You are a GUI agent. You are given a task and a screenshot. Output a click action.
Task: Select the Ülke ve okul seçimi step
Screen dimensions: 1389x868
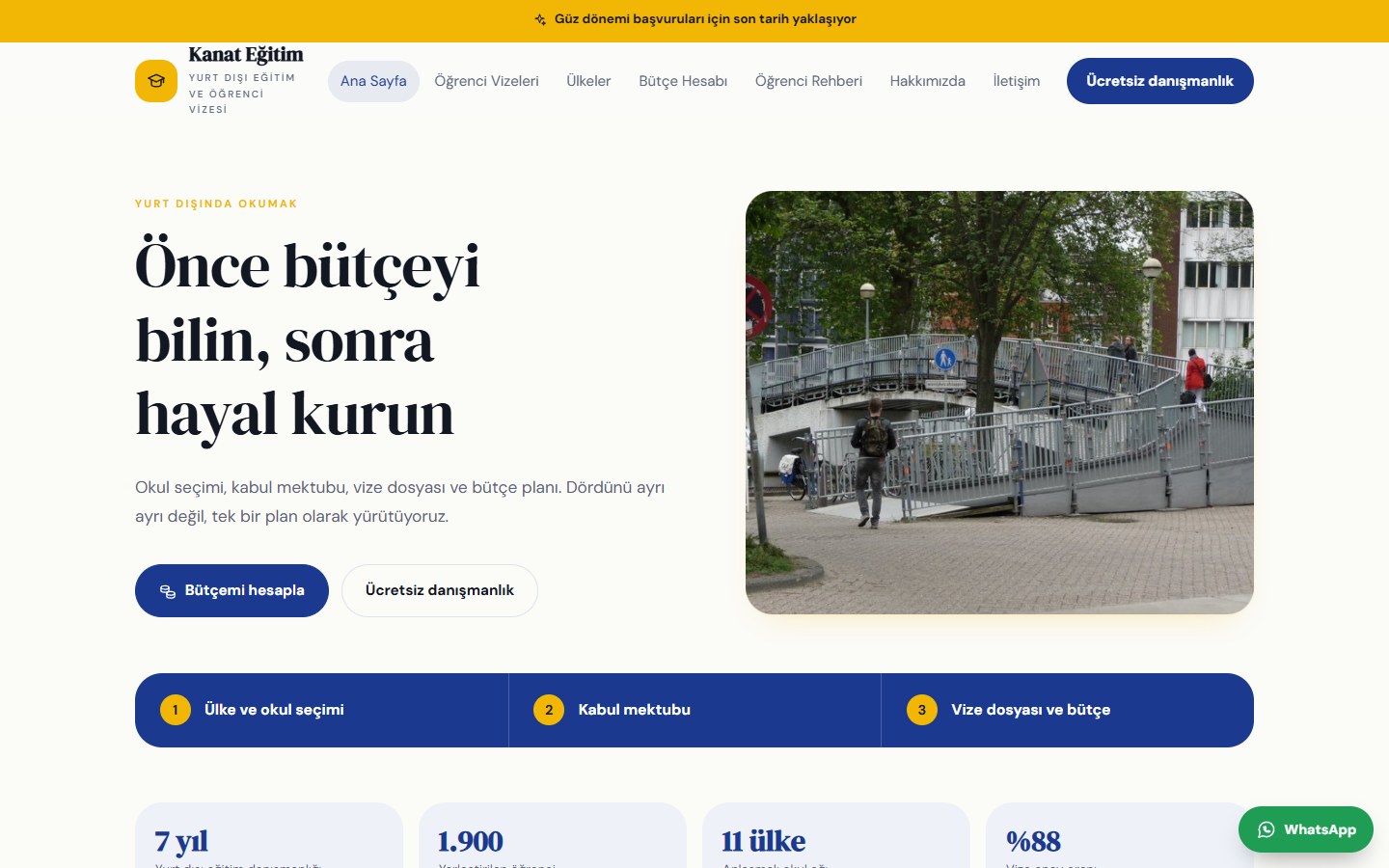(321, 710)
